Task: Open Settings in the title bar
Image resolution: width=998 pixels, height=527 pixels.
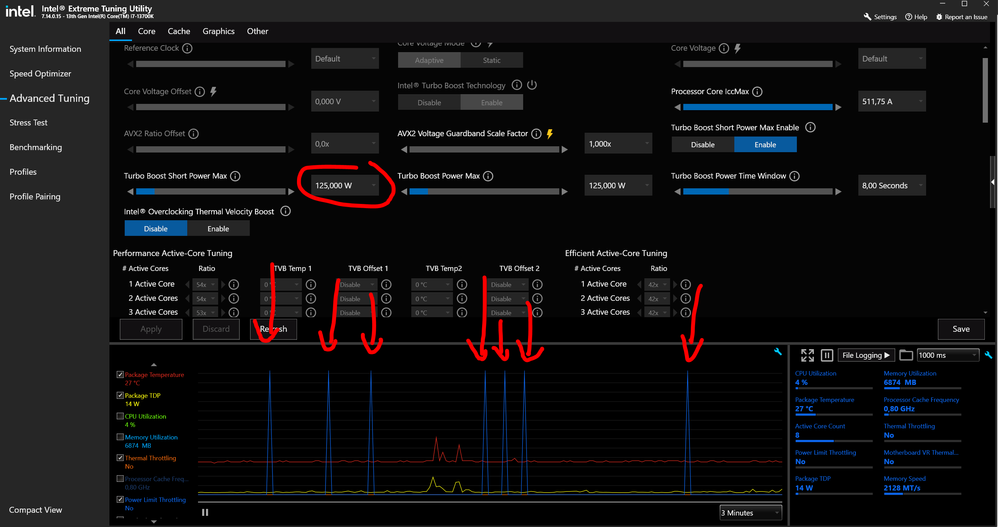Action: pyautogui.click(x=880, y=17)
